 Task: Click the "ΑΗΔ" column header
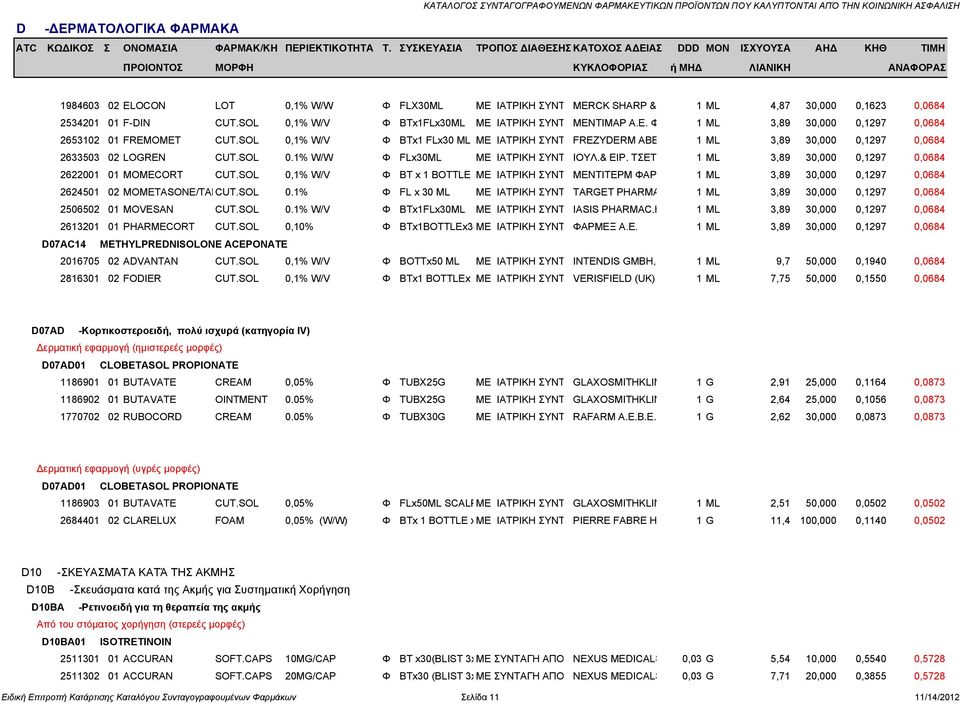[x=825, y=48]
